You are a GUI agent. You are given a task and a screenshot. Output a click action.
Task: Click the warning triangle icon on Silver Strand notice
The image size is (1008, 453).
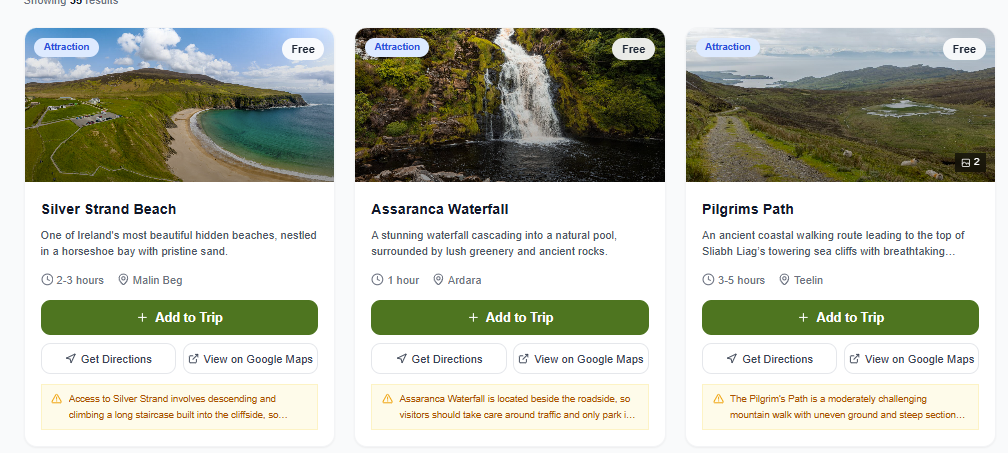pos(57,398)
